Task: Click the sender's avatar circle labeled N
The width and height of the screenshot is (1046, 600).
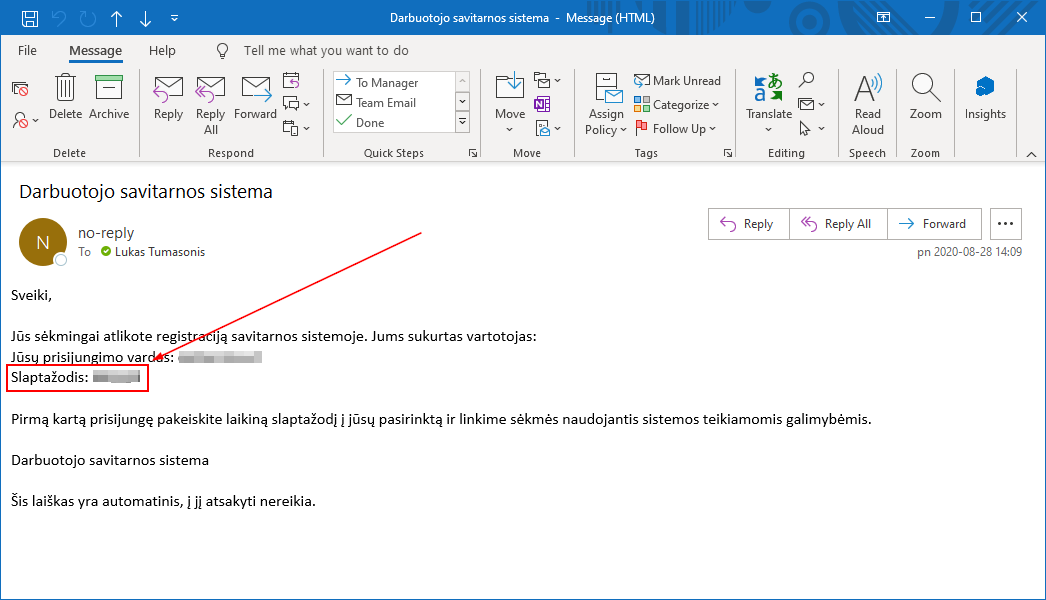Action: click(x=42, y=242)
